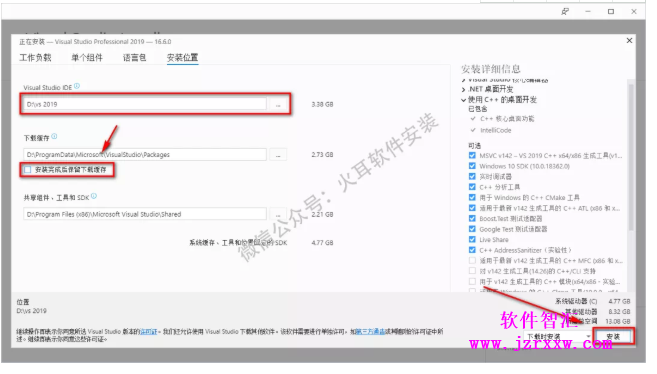Check v142 生成工具 C++/CLI 支持
This screenshot has width=657, height=374.
pyautogui.click(x=472, y=271)
